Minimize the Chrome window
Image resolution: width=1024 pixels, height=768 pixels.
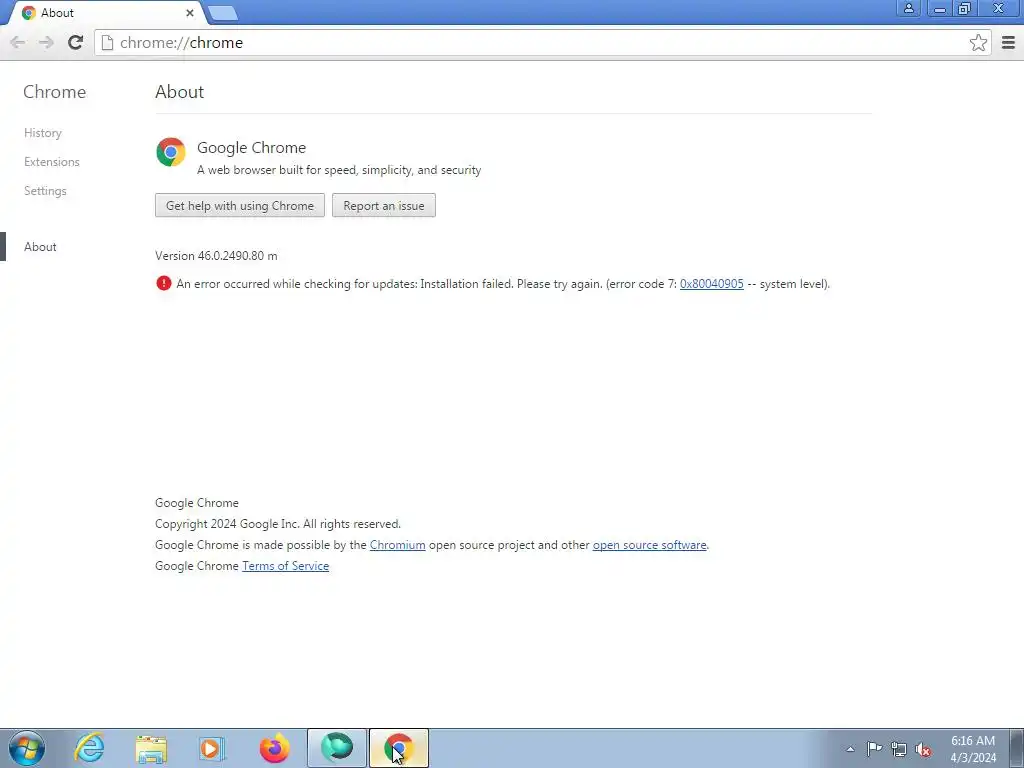[940, 8]
